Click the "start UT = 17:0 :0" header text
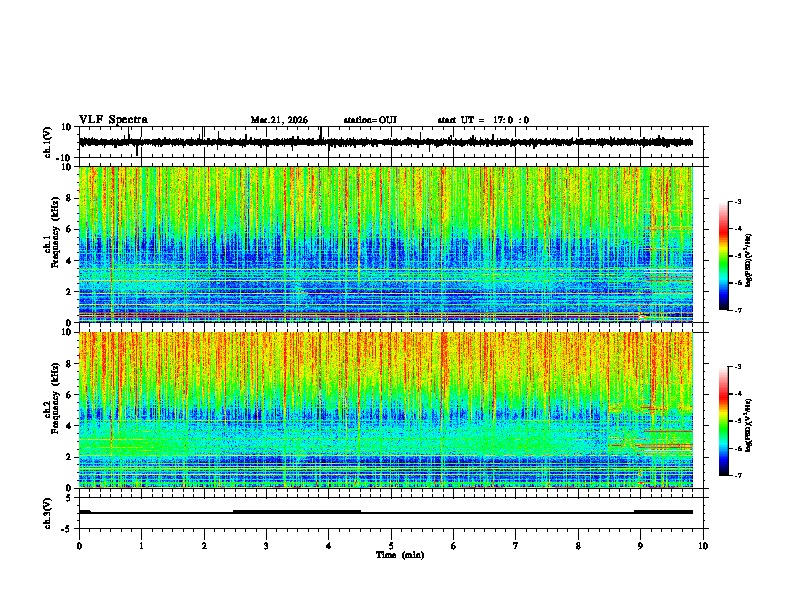This screenshot has width=792, height=612. tap(483, 120)
